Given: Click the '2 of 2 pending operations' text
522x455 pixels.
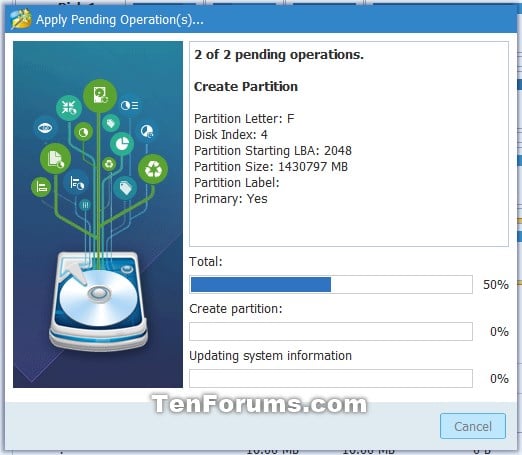Looking at the screenshot, I should [x=279, y=55].
